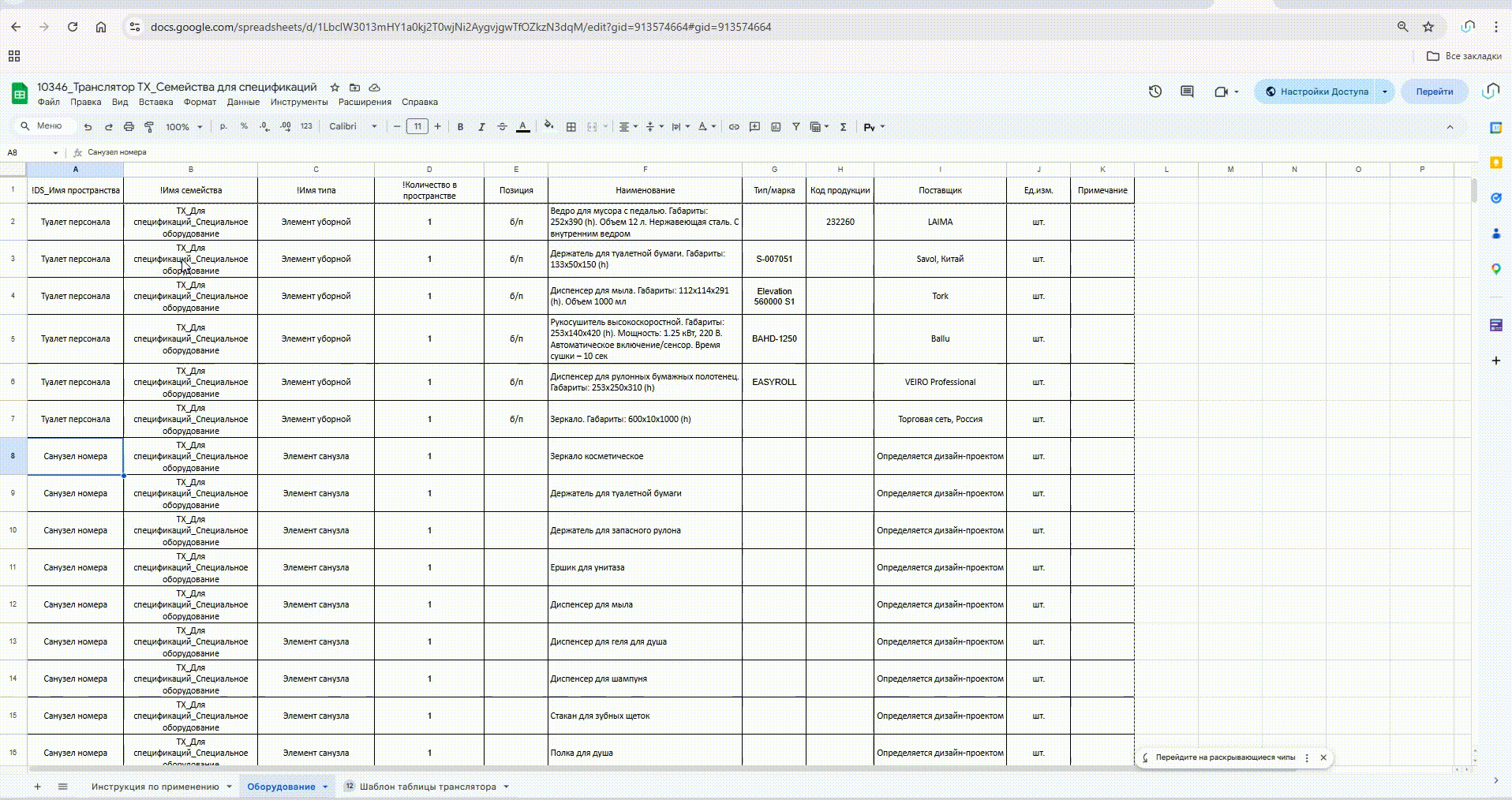Open the Данные menu
Screen dimensions: 1512x800
point(243,102)
